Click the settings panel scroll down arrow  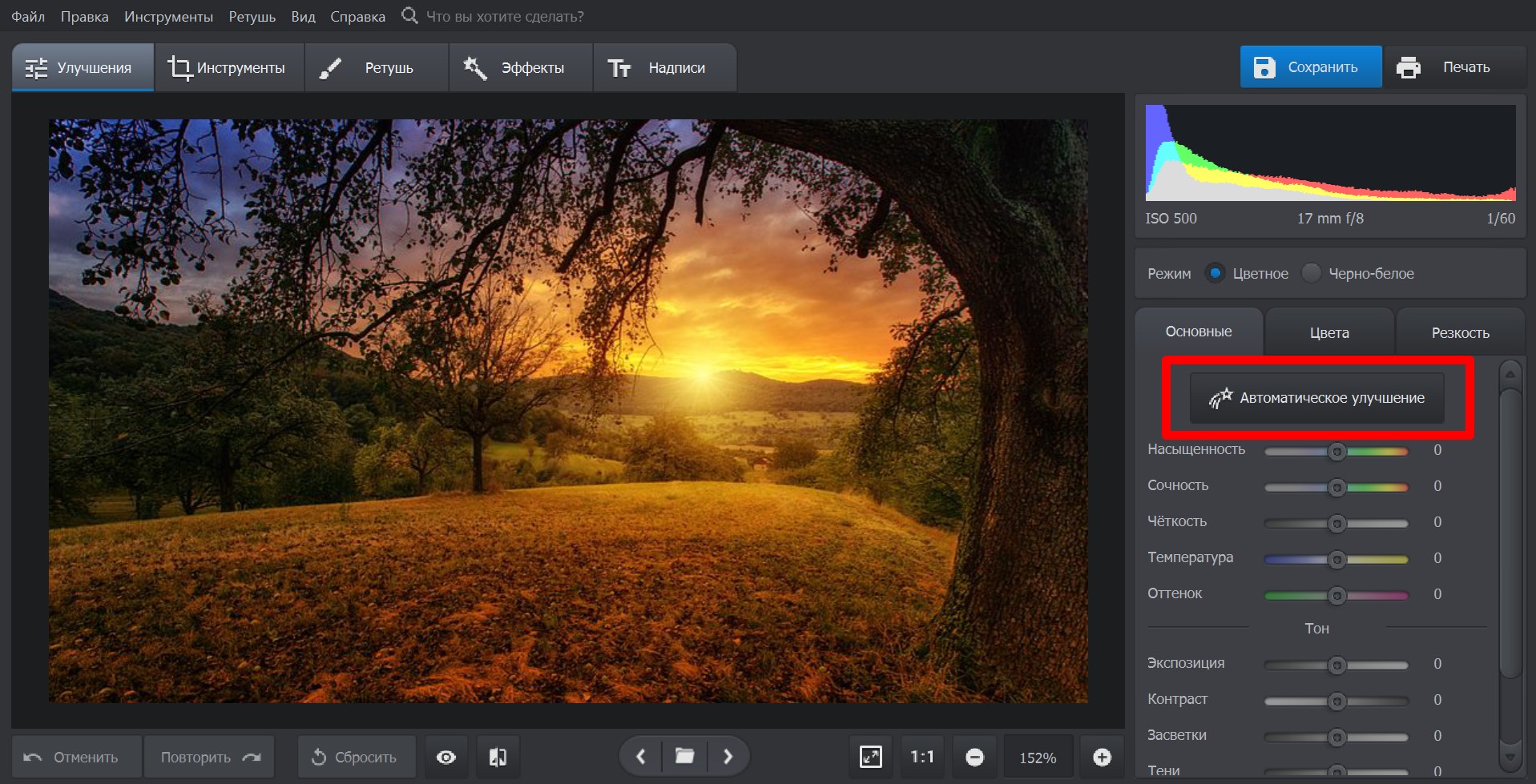click(x=1510, y=756)
